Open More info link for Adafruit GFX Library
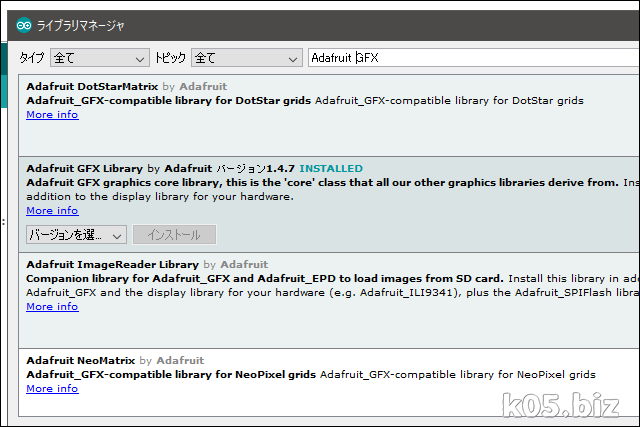The height and width of the screenshot is (427, 640). (x=52, y=211)
